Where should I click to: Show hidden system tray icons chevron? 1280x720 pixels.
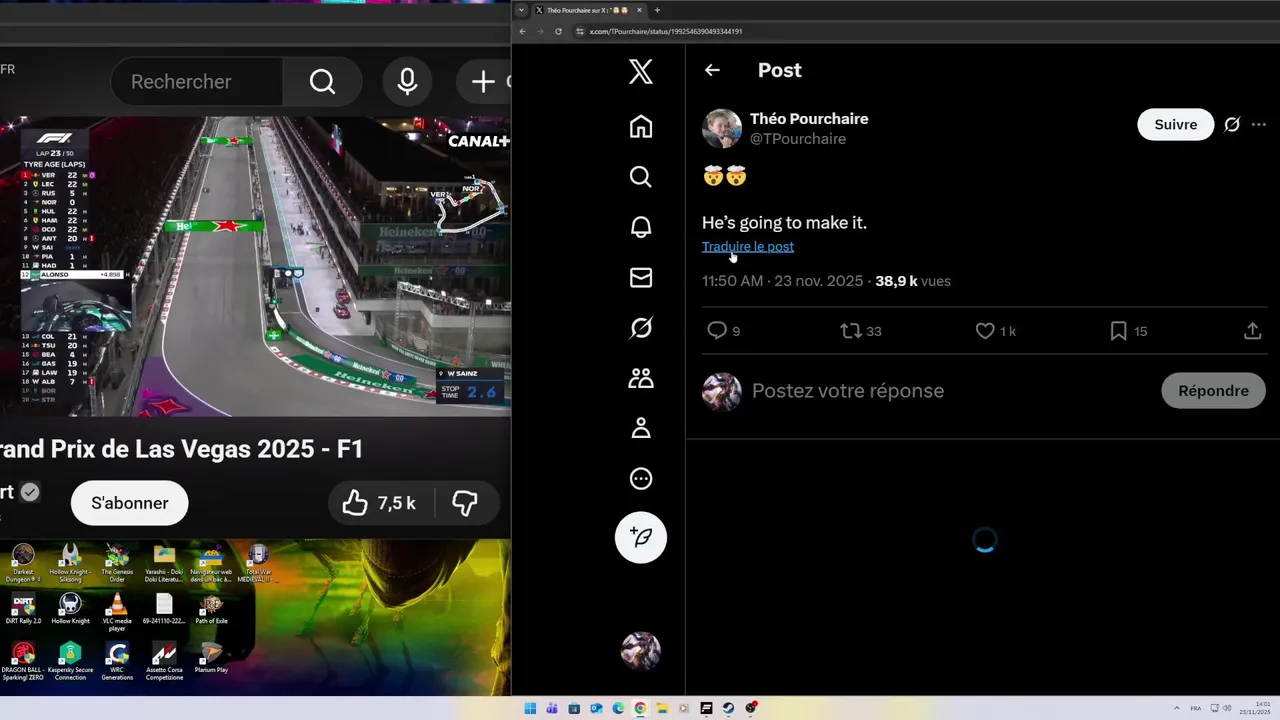[x=1176, y=709]
